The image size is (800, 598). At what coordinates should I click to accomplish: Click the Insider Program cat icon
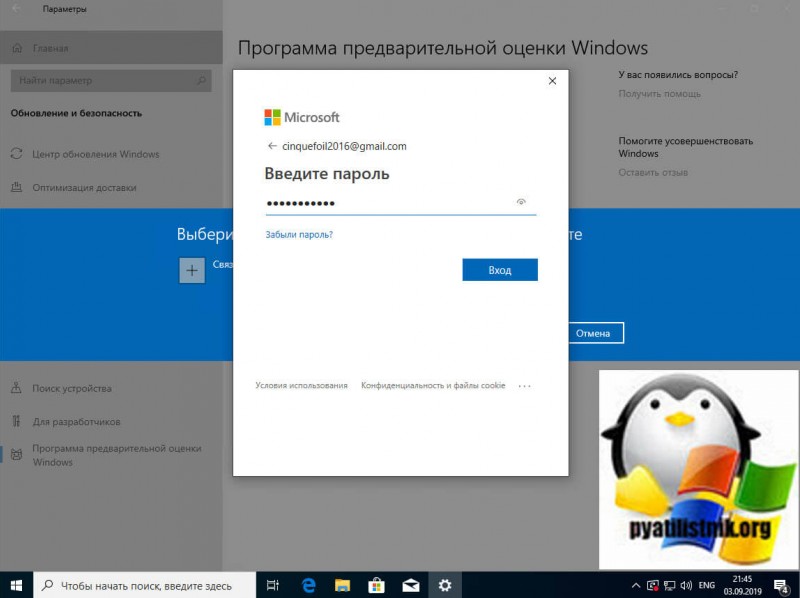tap(16, 455)
